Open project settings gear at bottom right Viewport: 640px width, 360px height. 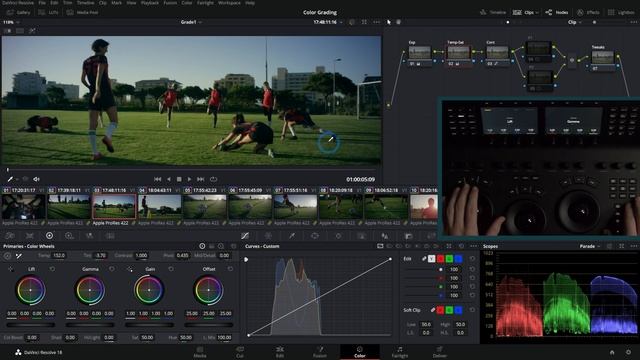click(628, 352)
